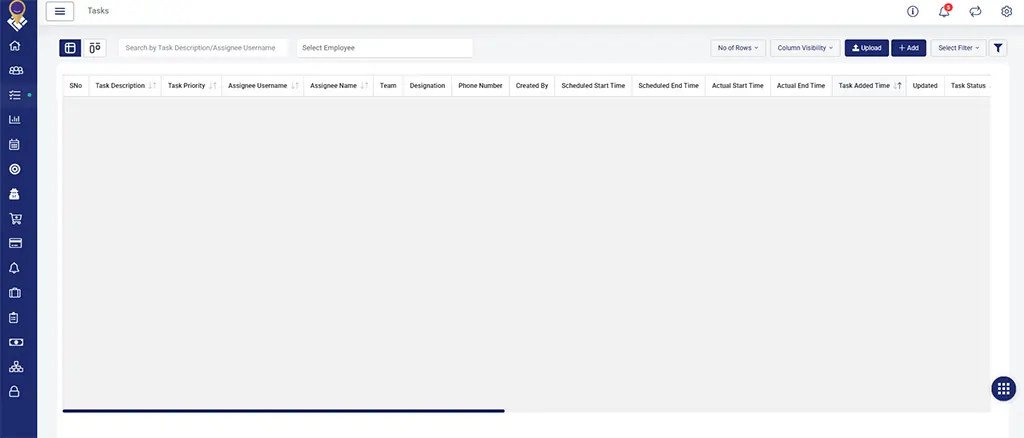Toggle the hamburger menu button
This screenshot has height=438, width=1024.
(x=59, y=11)
